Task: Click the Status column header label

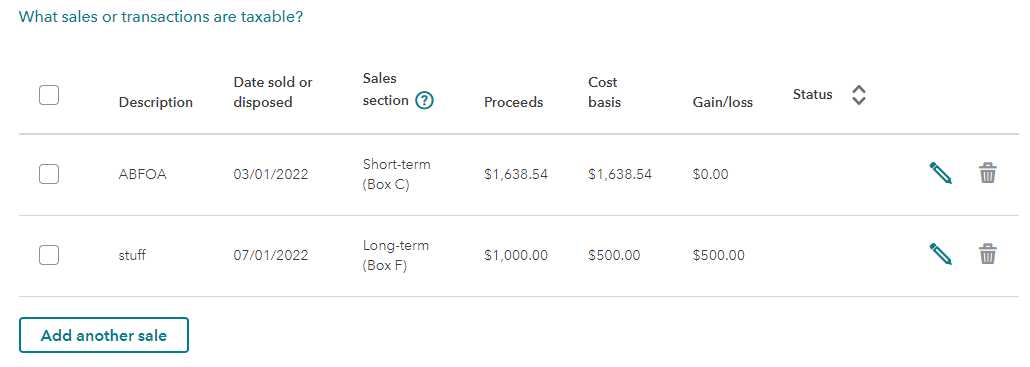Action: 813,95
